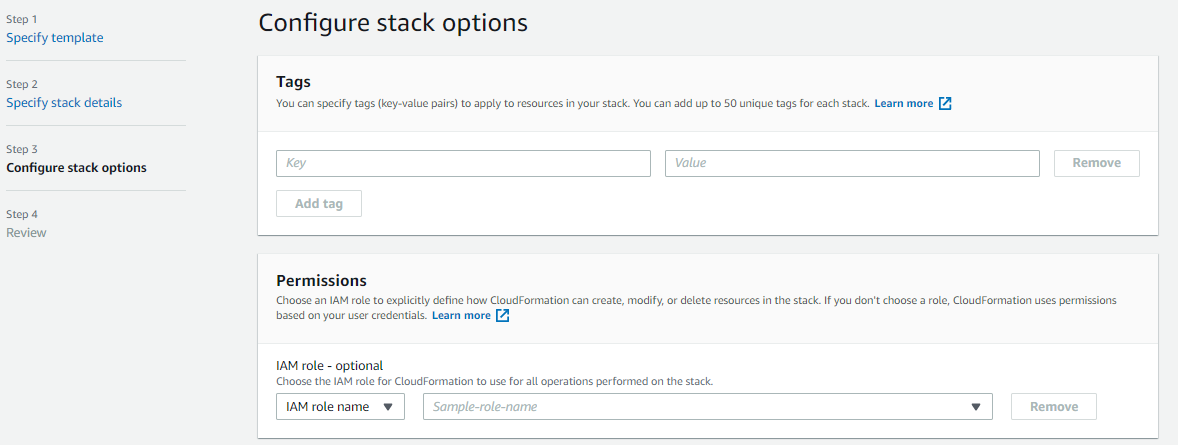Click Remove button next to tag Value
1178x445 pixels.
pyautogui.click(x=1096, y=163)
